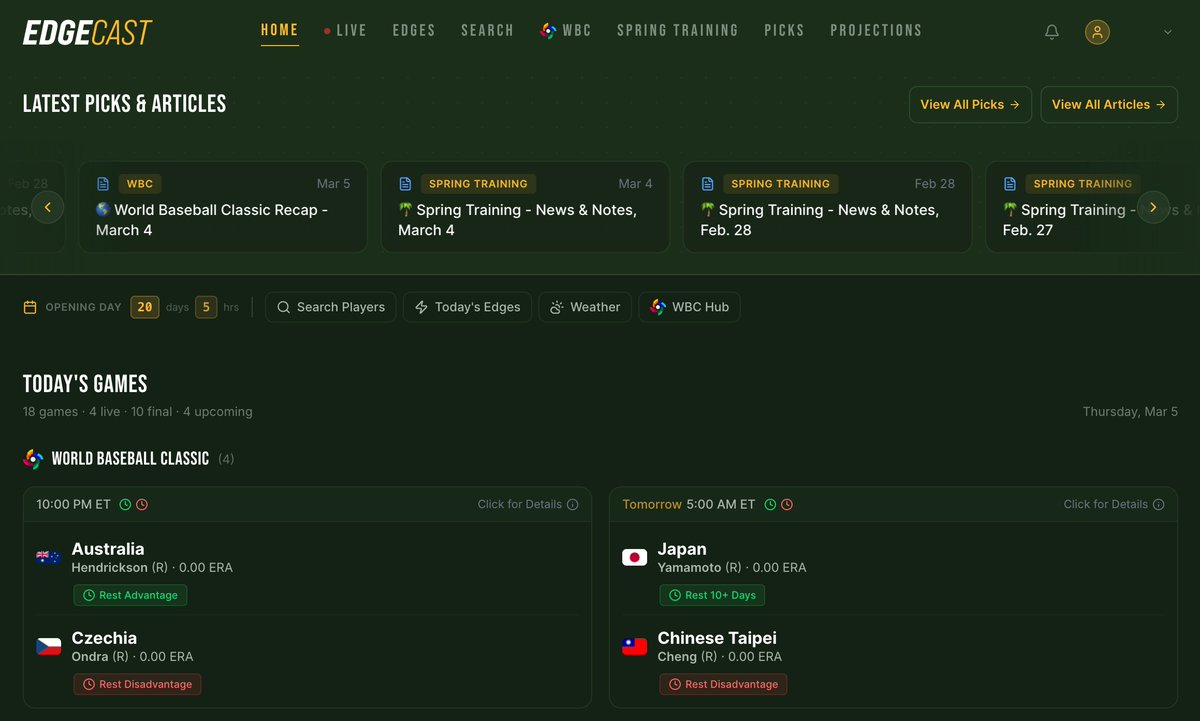Click the Australia flag

pyautogui.click(x=48, y=557)
